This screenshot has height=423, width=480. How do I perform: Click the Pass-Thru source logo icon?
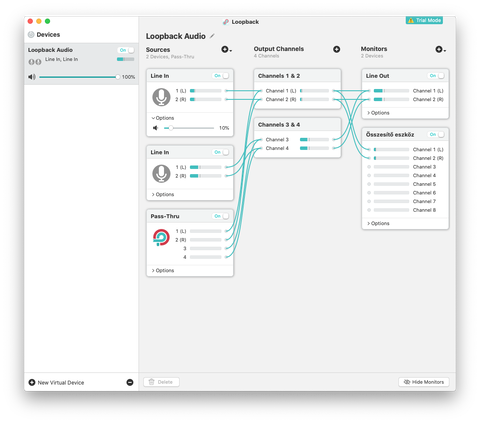[x=161, y=237]
